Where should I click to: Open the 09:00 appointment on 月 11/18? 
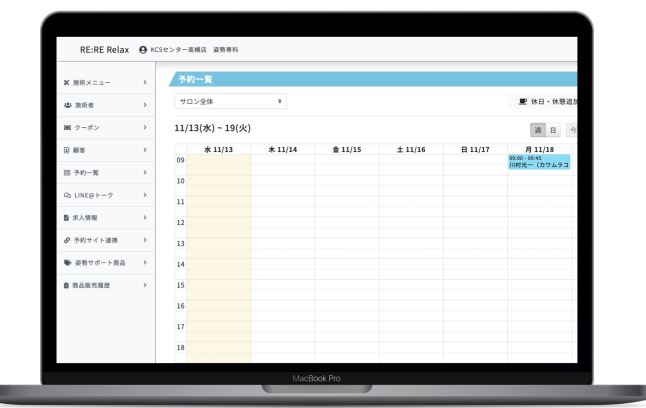pyautogui.click(x=539, y=163)
